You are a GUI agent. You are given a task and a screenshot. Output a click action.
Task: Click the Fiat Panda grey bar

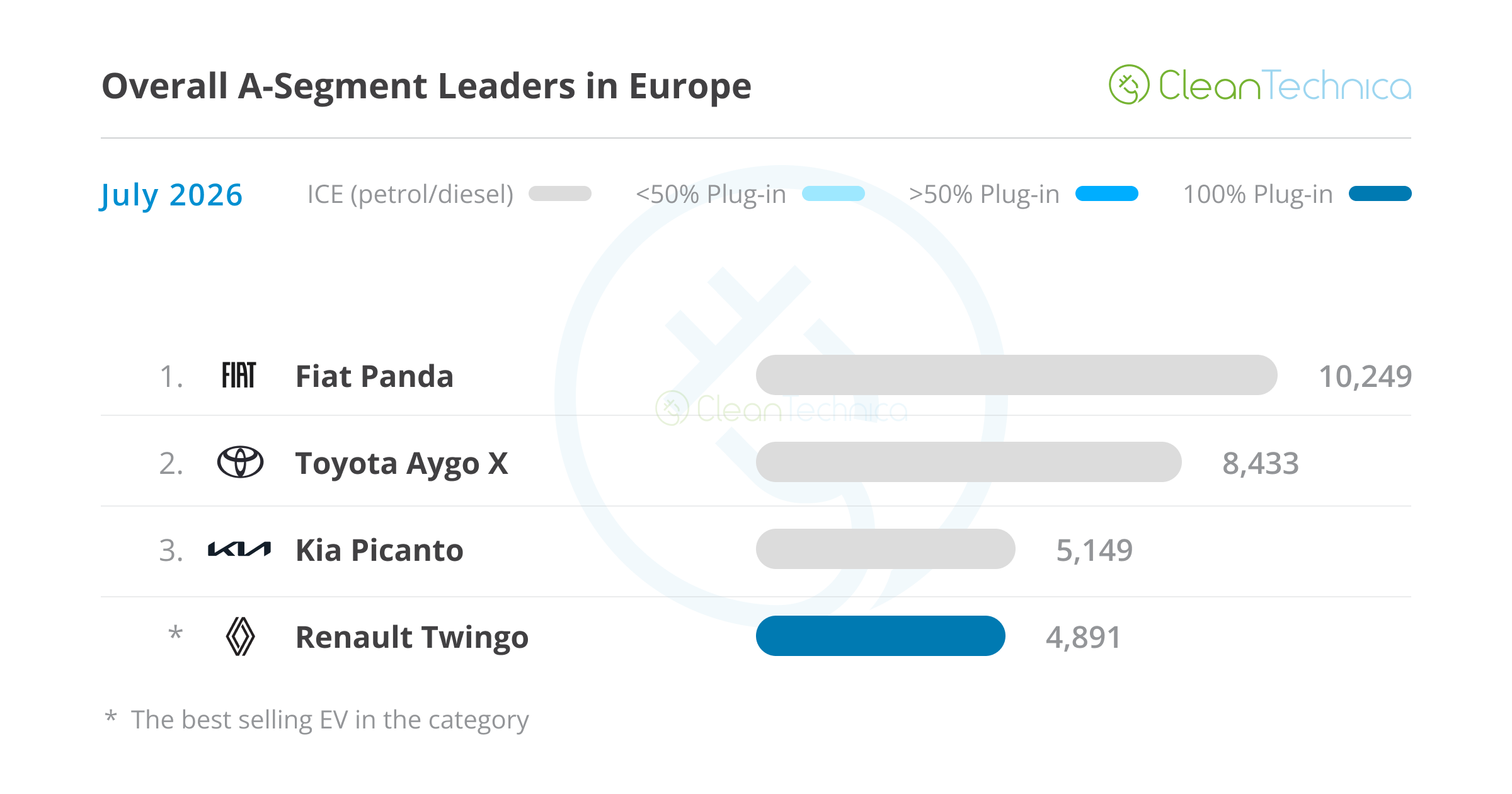(x=1017, y=375)
